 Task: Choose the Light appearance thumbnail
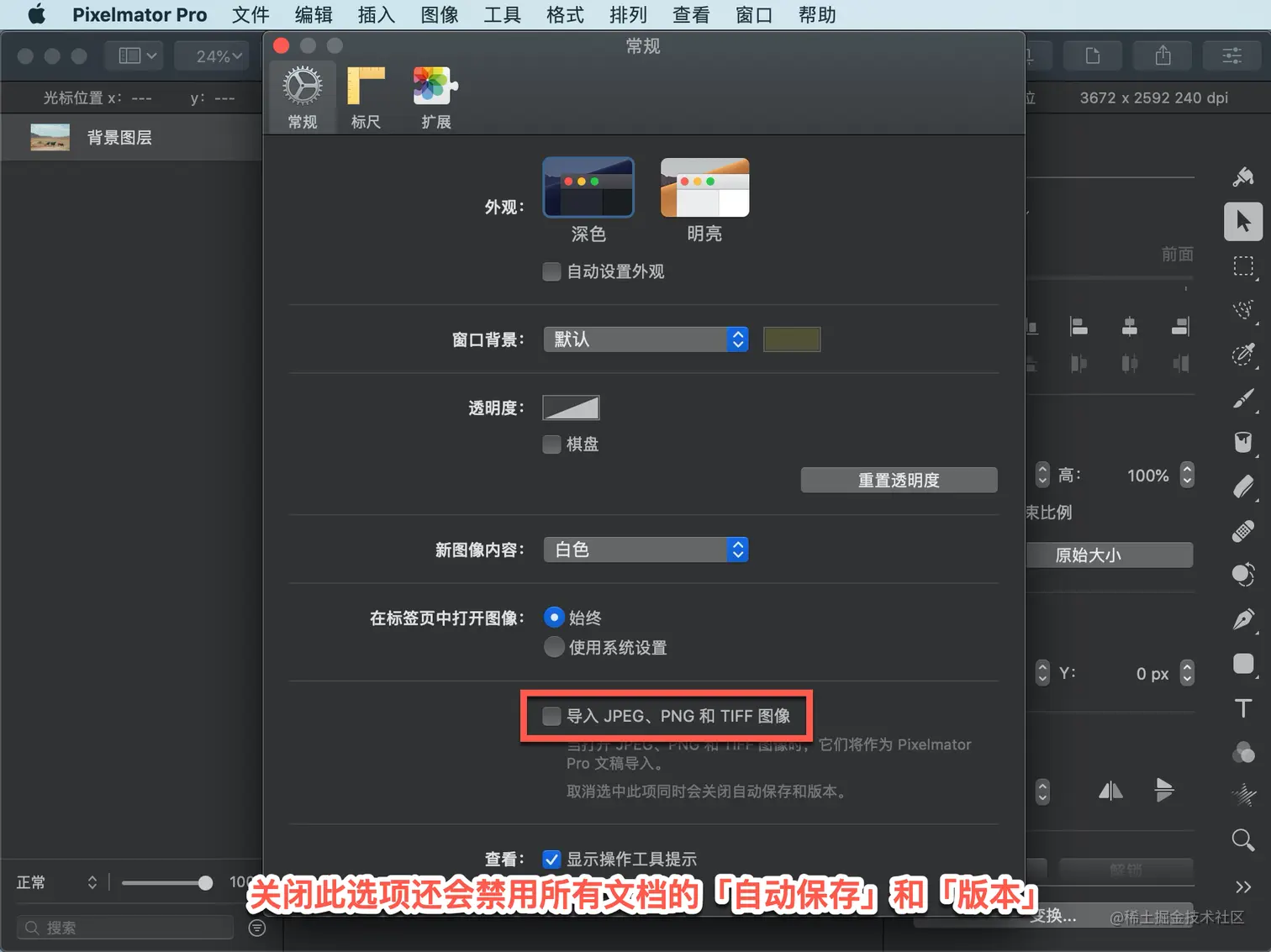click(x=704, y=187)
